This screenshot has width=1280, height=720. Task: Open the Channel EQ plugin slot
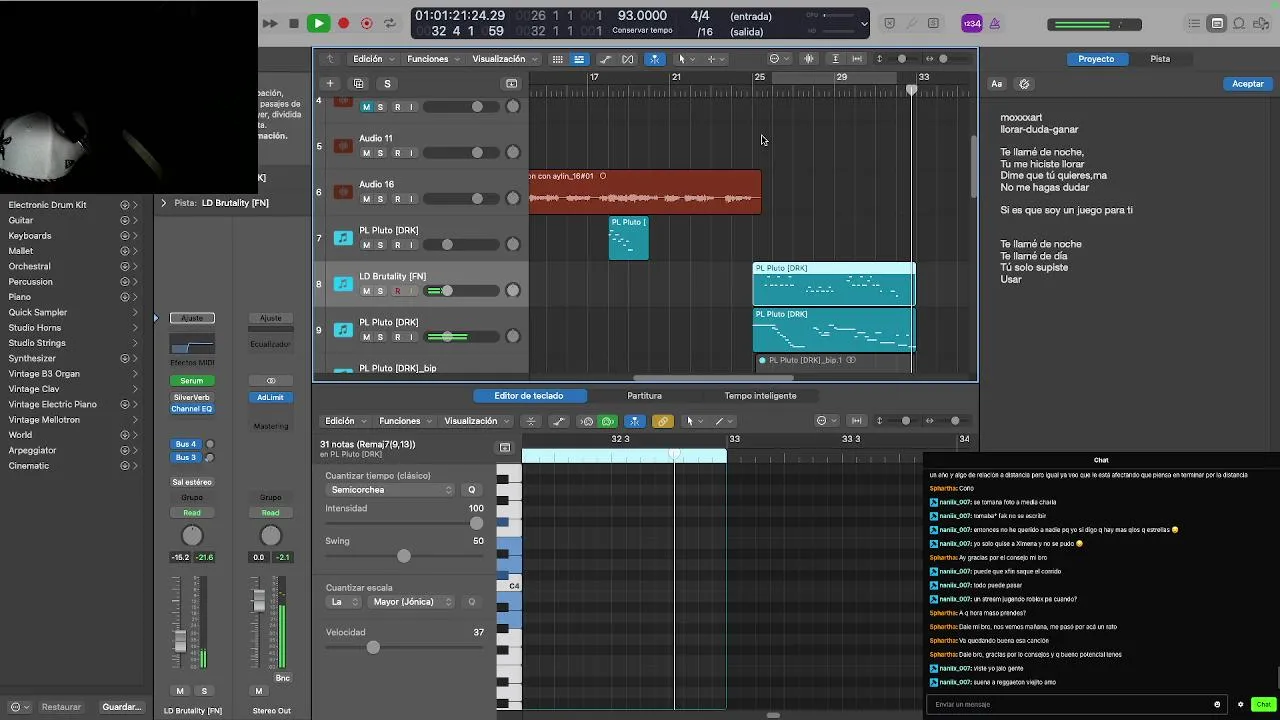191,409
